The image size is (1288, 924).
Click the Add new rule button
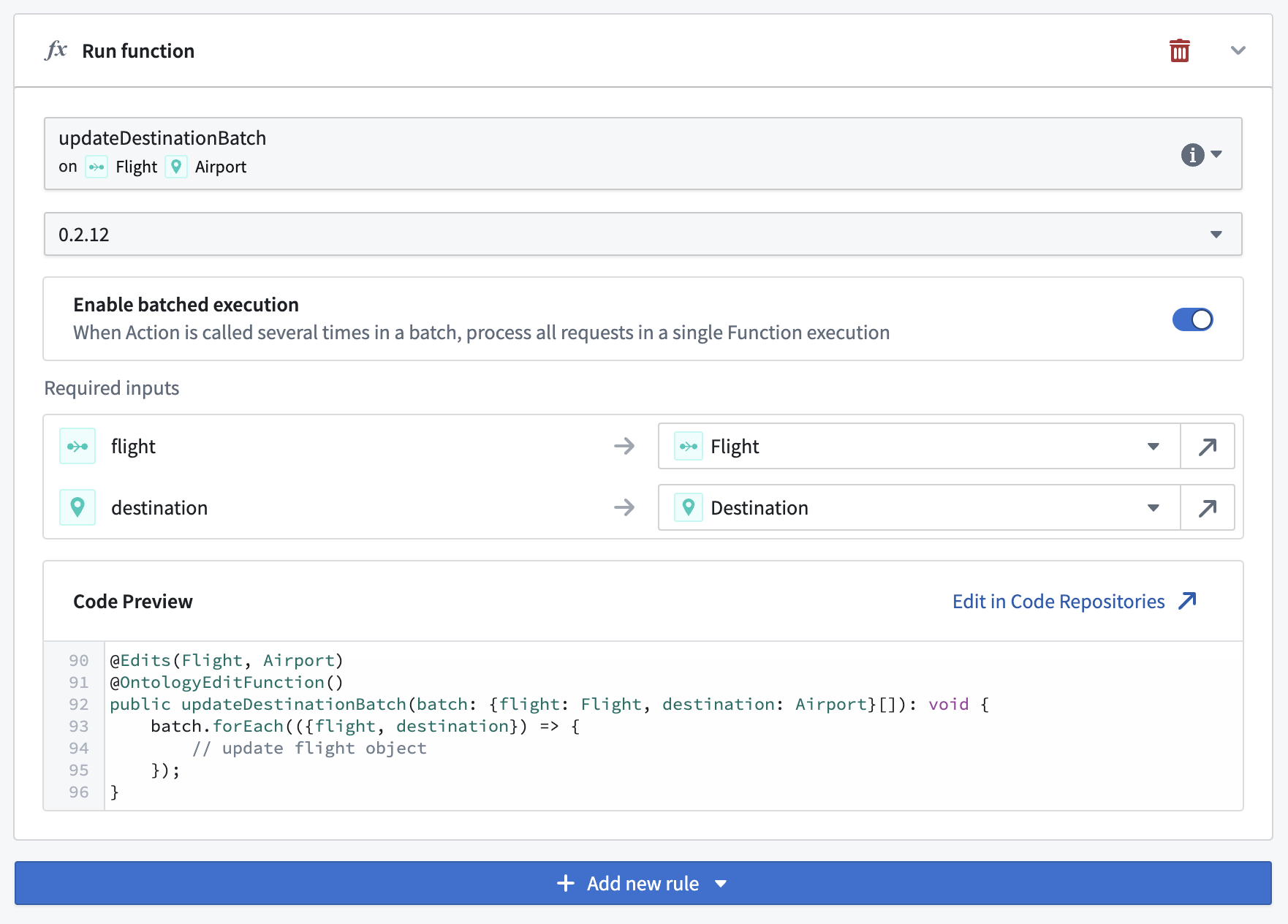point(643,883)
